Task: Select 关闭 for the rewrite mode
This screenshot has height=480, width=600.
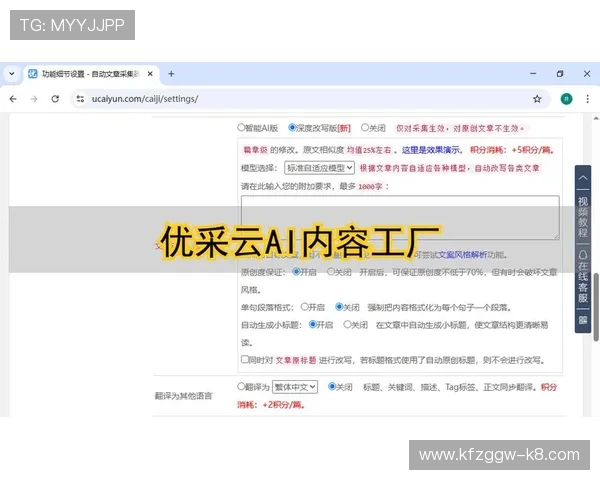Action: (365, 127)
